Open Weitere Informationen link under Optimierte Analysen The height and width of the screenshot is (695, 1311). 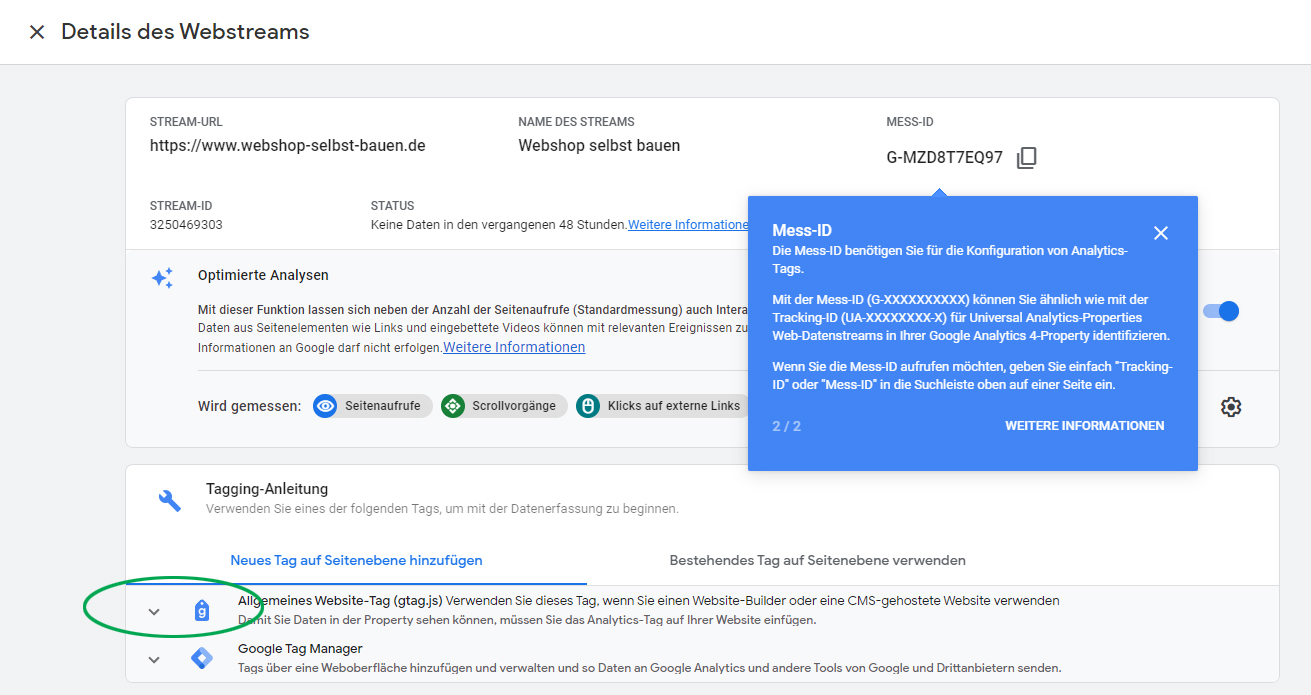[x=514, y=347]
